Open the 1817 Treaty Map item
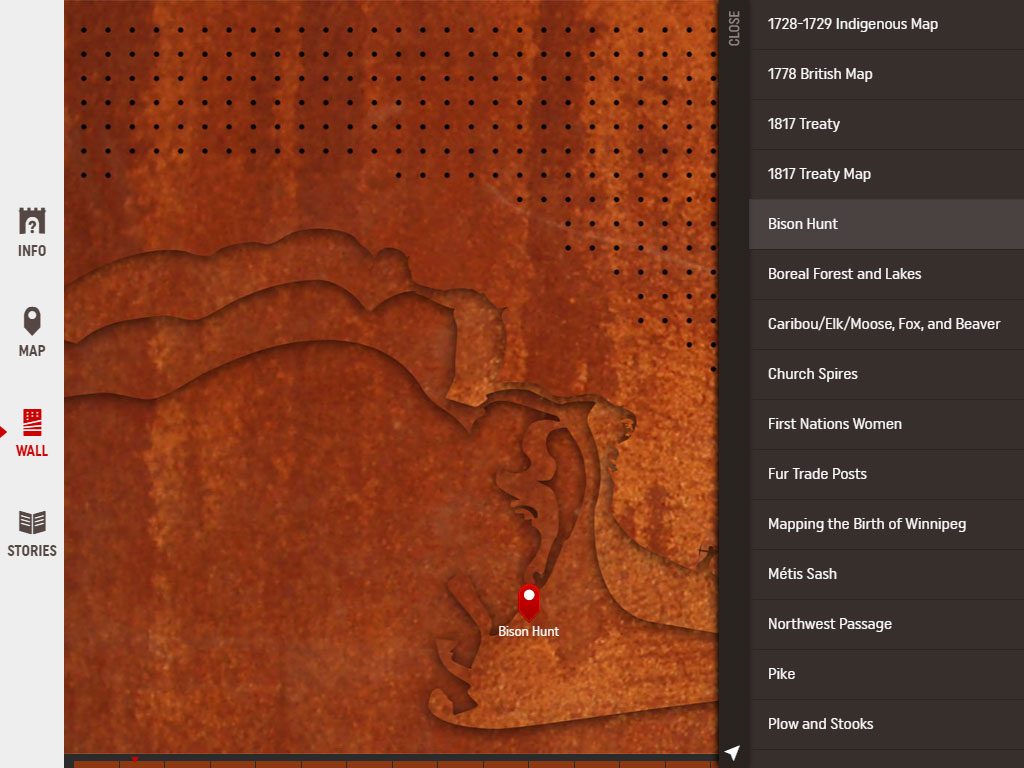Image resolution: width=1024 pixels, height=768 pixels. [819, 174]
